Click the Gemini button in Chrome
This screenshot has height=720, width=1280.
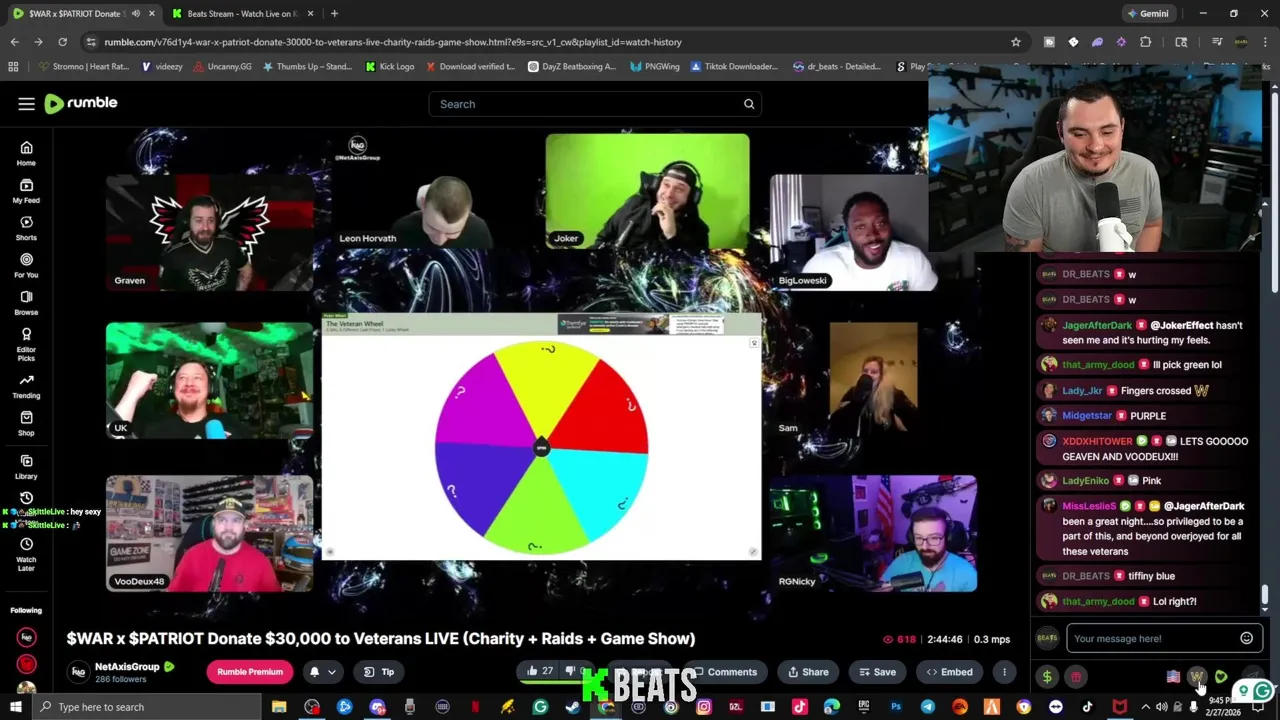(x=1147, y=14)
